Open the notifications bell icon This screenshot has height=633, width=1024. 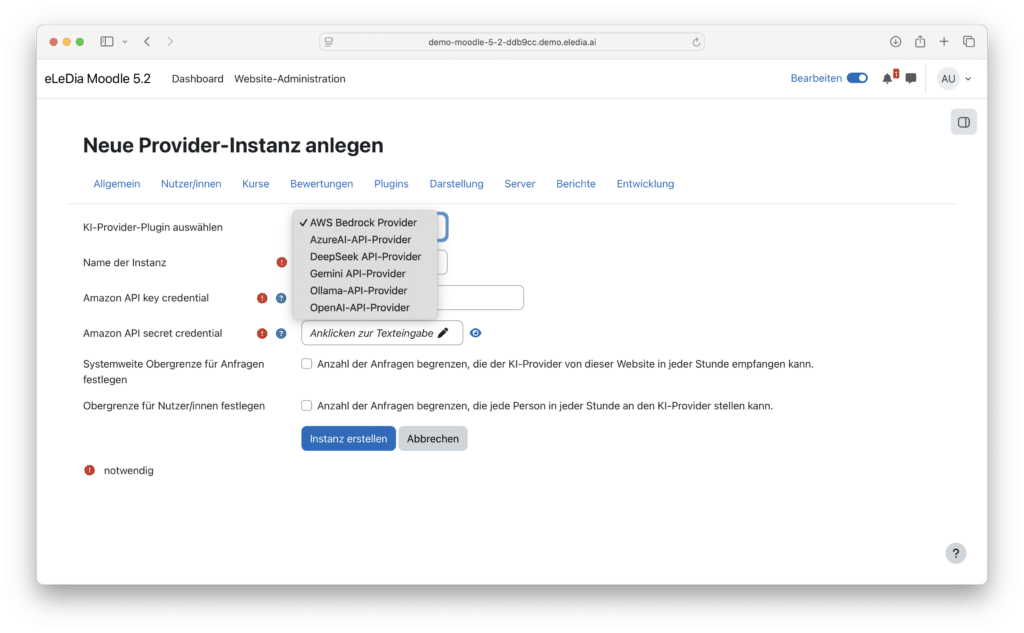887,79
